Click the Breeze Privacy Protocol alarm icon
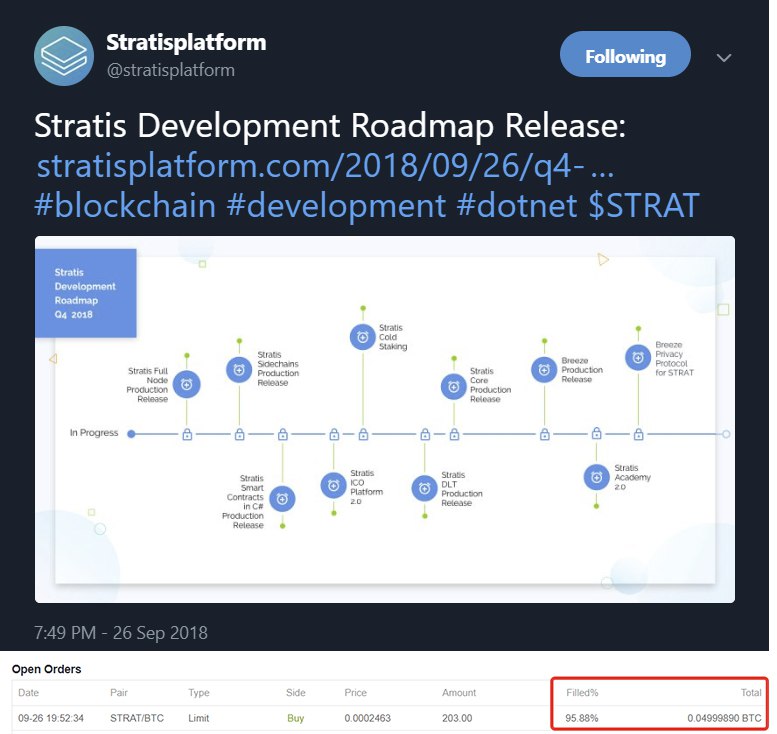The height and width of the screenshot is (734, 777). click(x=638, y=357)
